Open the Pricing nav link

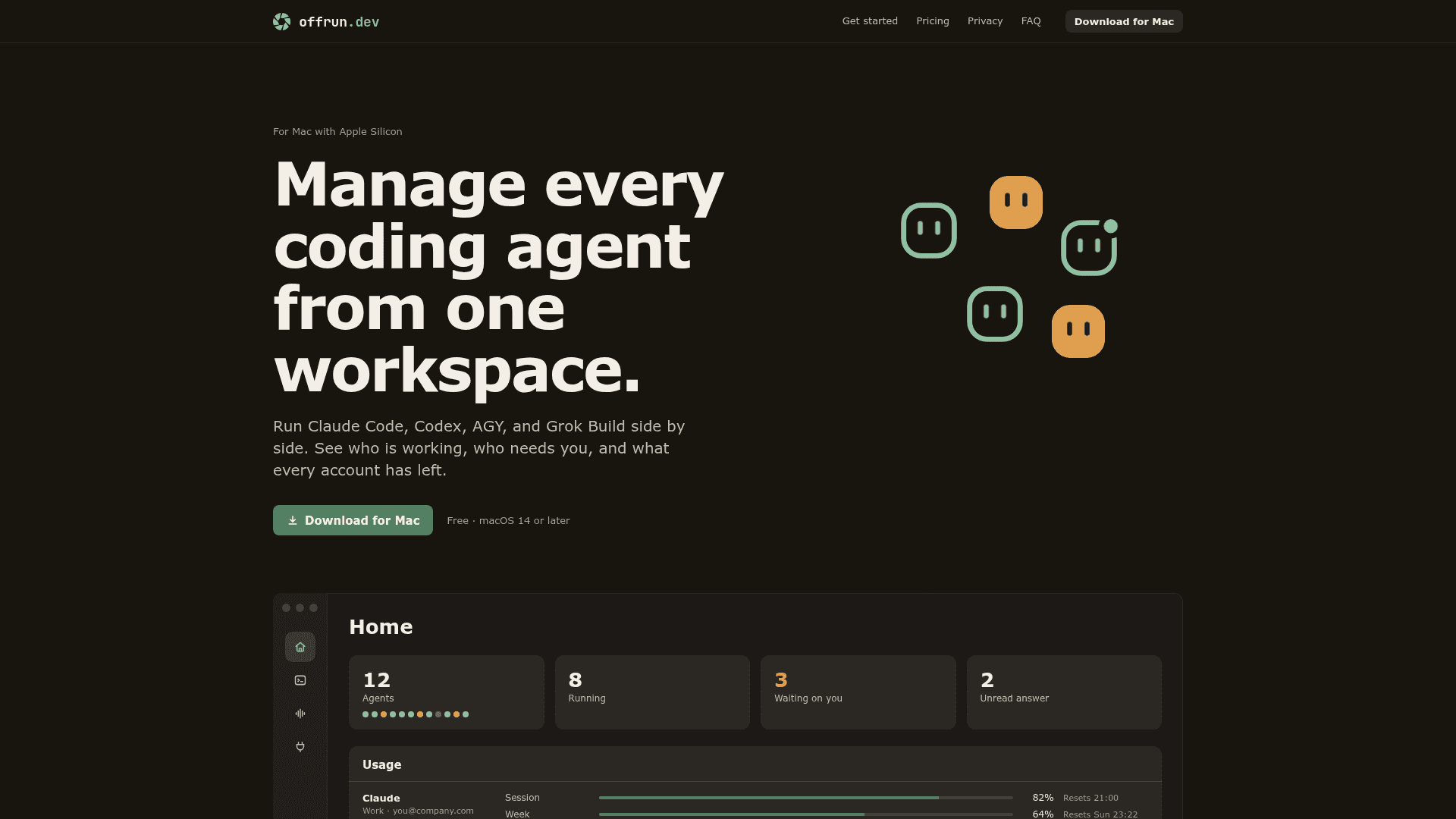(933, 21)
